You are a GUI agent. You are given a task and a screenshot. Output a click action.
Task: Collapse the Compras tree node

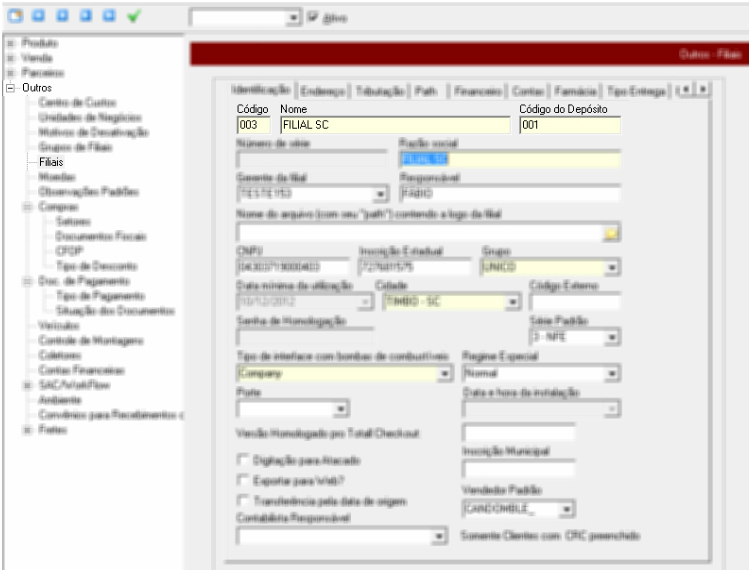[x=28, y=207]
